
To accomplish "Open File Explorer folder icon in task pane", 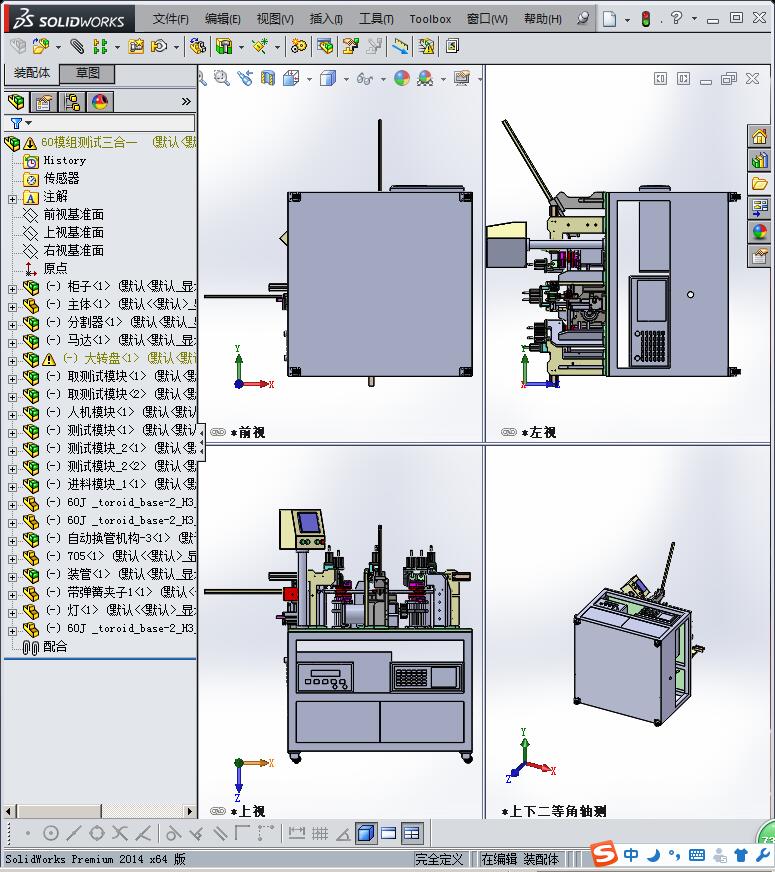I will [759, 184].
